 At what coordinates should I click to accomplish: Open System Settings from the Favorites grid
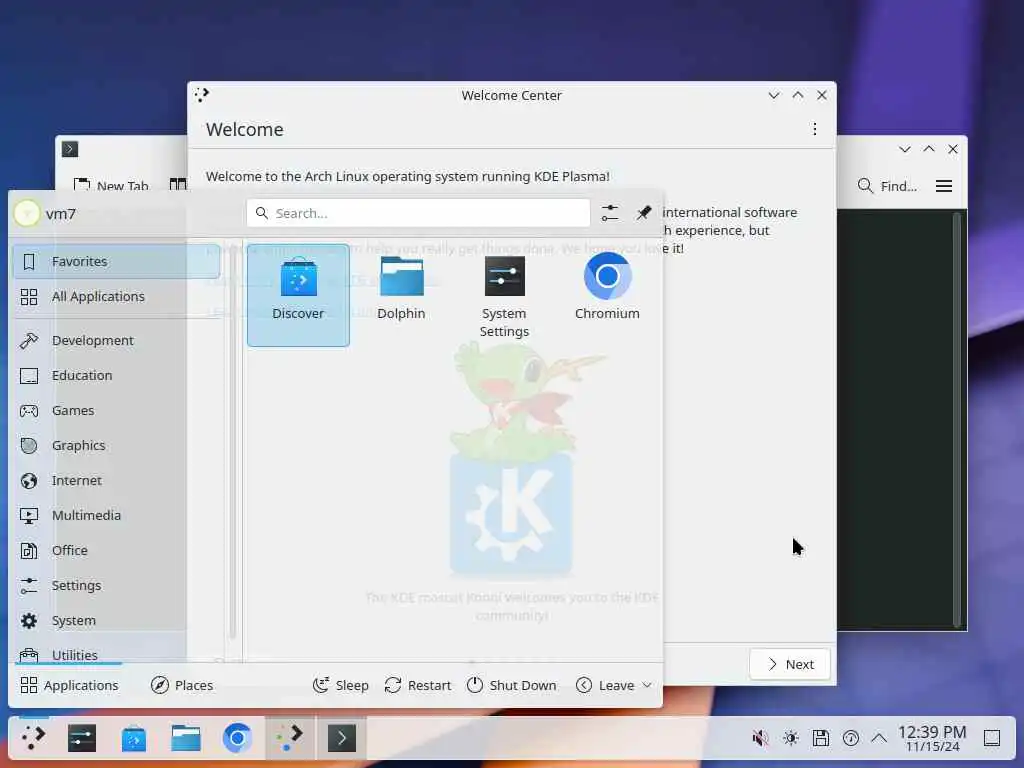[504, 295]
